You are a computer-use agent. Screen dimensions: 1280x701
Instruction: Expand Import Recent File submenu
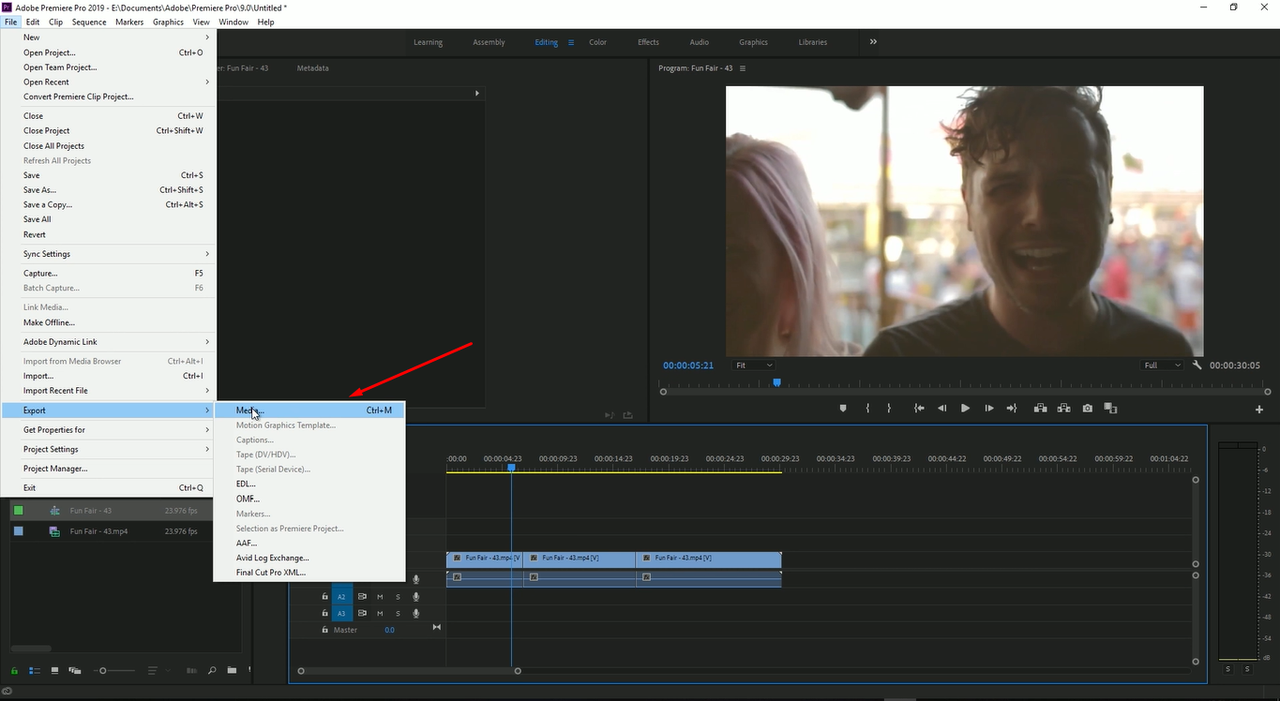[x=108, y=391]
